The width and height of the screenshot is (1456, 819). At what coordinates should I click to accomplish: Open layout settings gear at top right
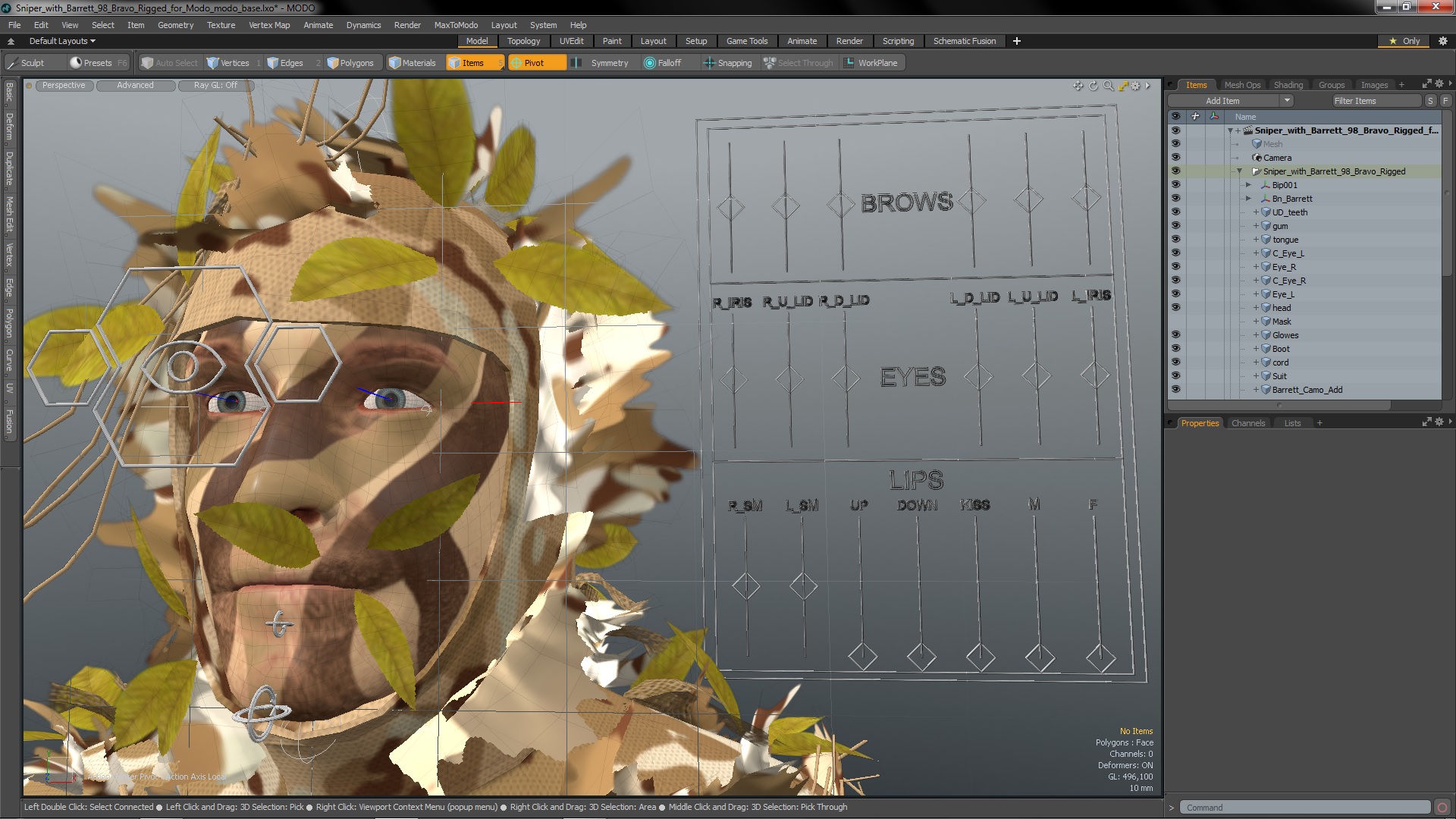[x=1443, y=41]
